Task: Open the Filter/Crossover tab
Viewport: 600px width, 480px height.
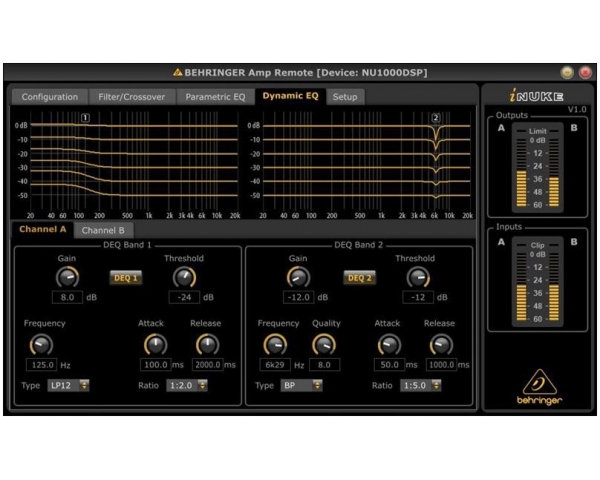Action: tap(132, 97)
